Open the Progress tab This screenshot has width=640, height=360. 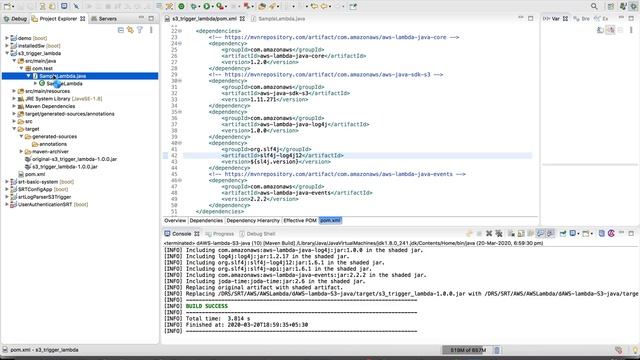(x=220, y=234)
